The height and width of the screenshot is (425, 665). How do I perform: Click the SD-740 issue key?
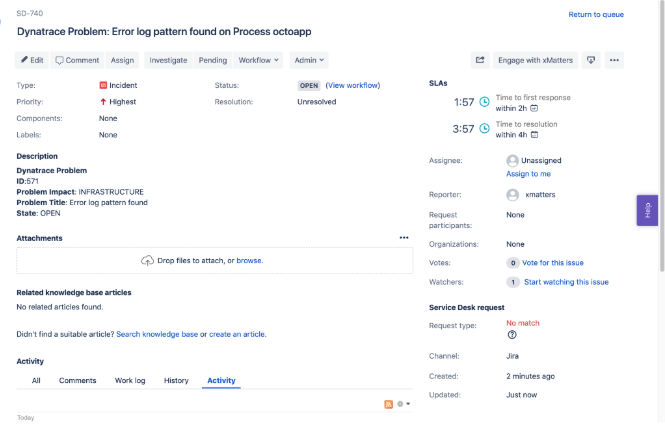tap(30, 14)
